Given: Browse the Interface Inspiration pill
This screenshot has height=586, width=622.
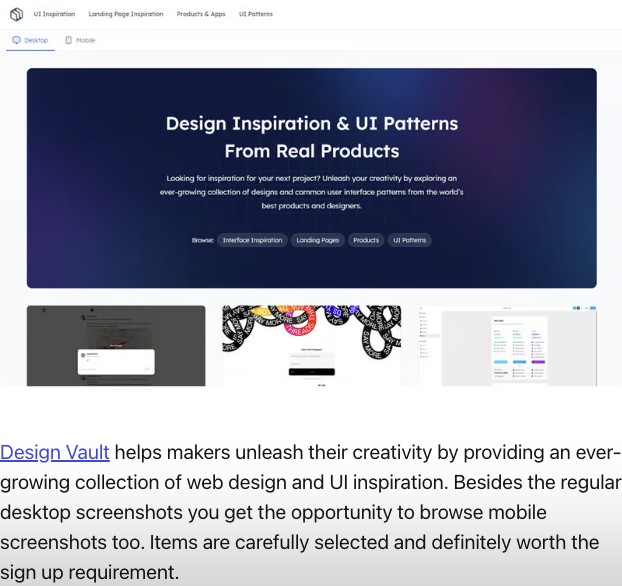Looking at the screenshot, I should [252, 240].
